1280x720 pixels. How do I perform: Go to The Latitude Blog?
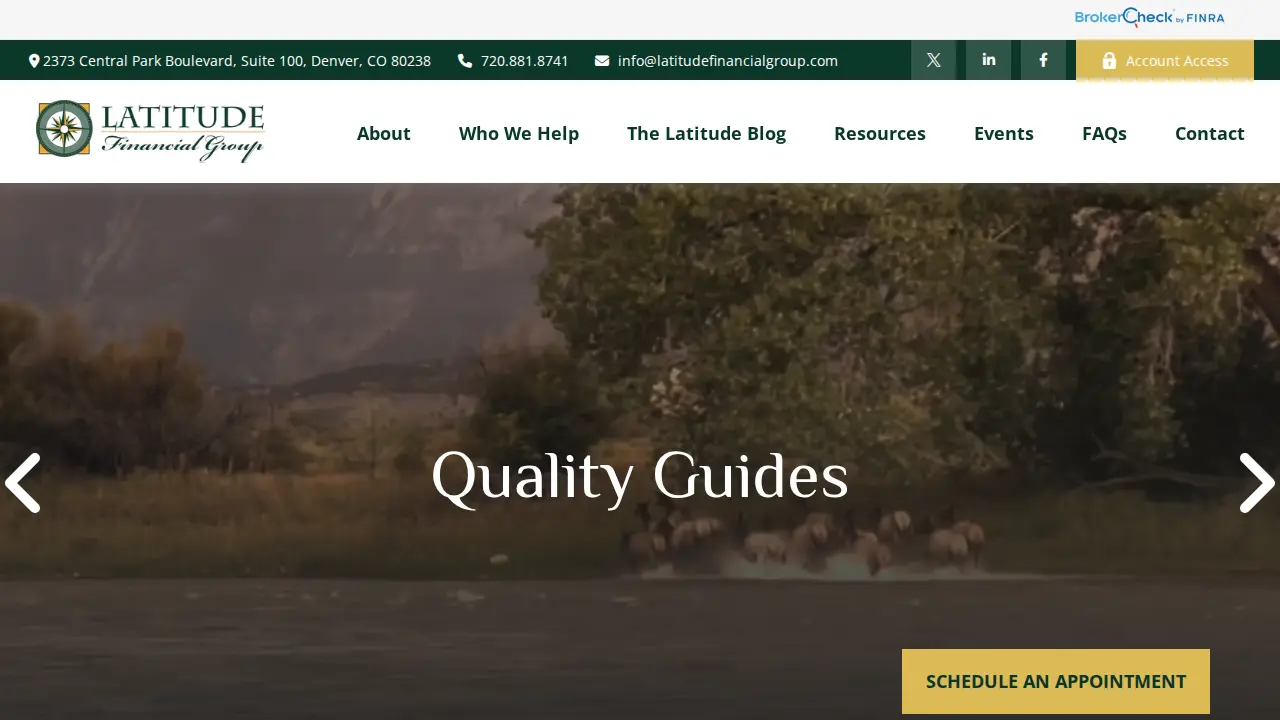[x=706, y=133]
